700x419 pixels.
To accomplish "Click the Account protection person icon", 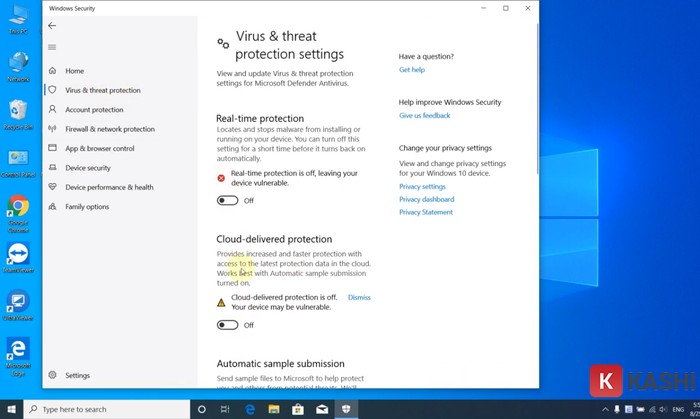I will [x=52, y=109].
